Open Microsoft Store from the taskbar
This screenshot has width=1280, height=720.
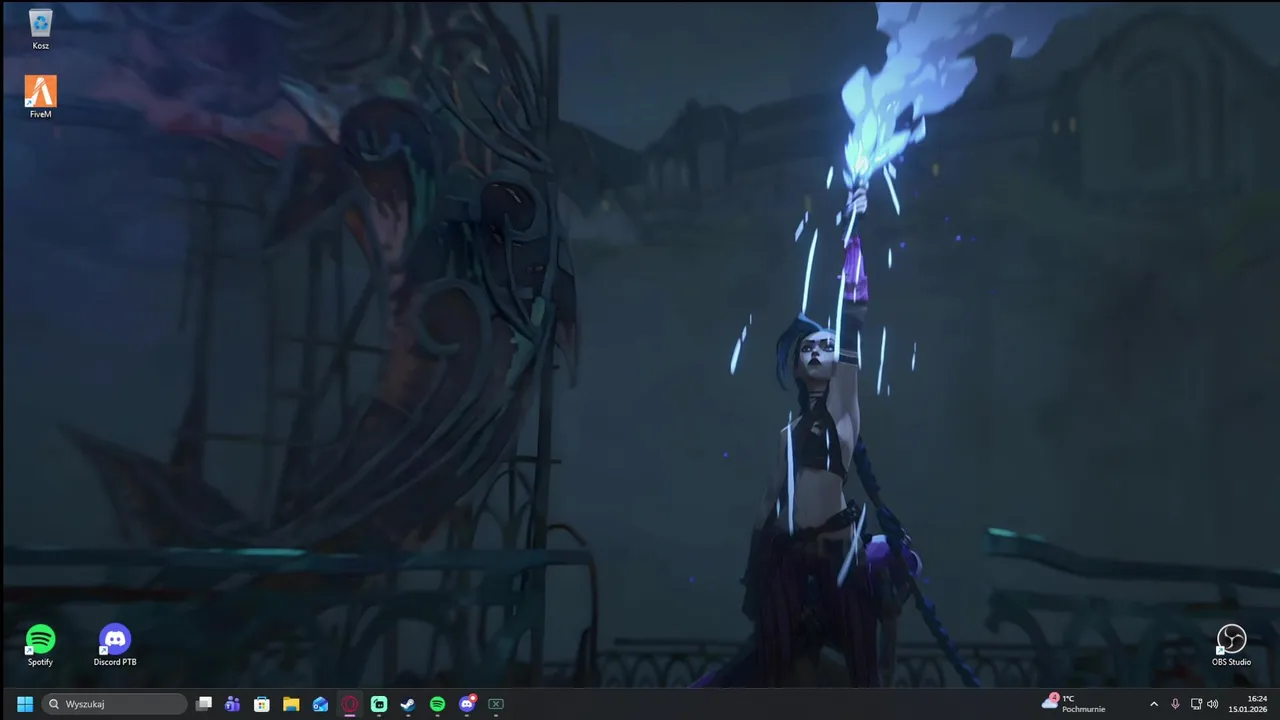click(262, 704)
